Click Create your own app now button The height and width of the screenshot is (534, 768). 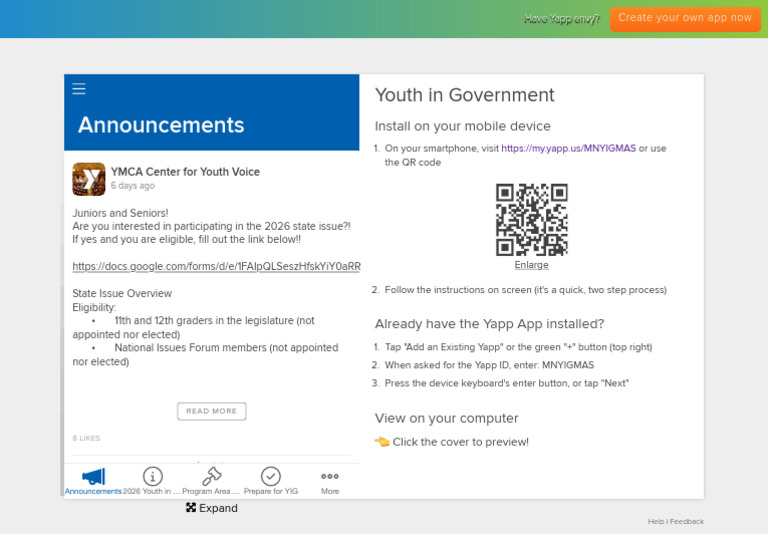pos(685,19)
